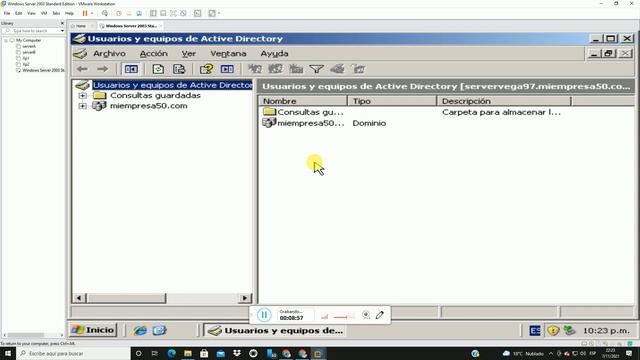640x360 pixels.
Task: Expand the miempresa50.com tree node
Action: 82,106
